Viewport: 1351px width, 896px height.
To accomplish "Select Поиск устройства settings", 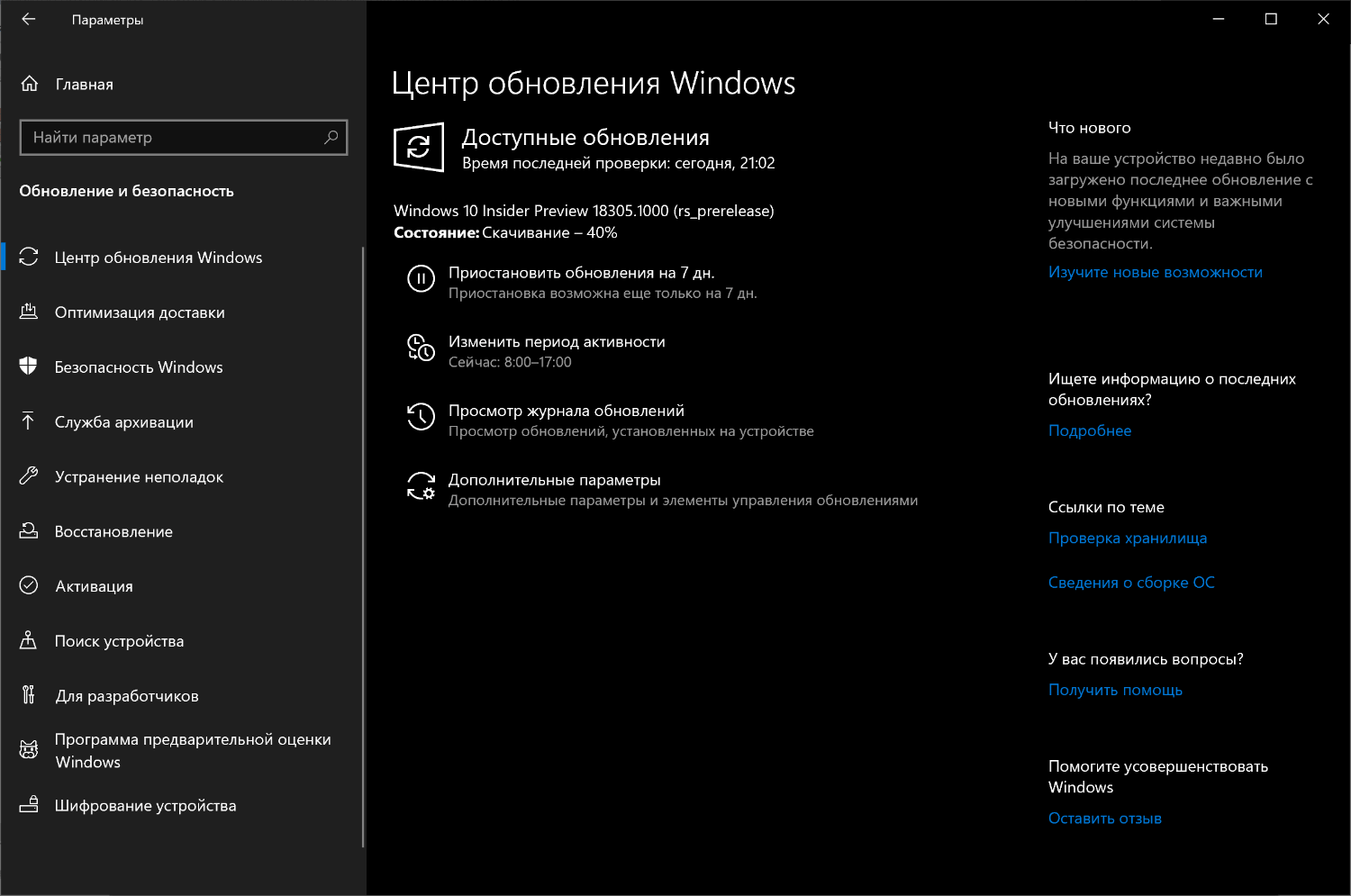I will pyautogui.click(x=118, y=640).
